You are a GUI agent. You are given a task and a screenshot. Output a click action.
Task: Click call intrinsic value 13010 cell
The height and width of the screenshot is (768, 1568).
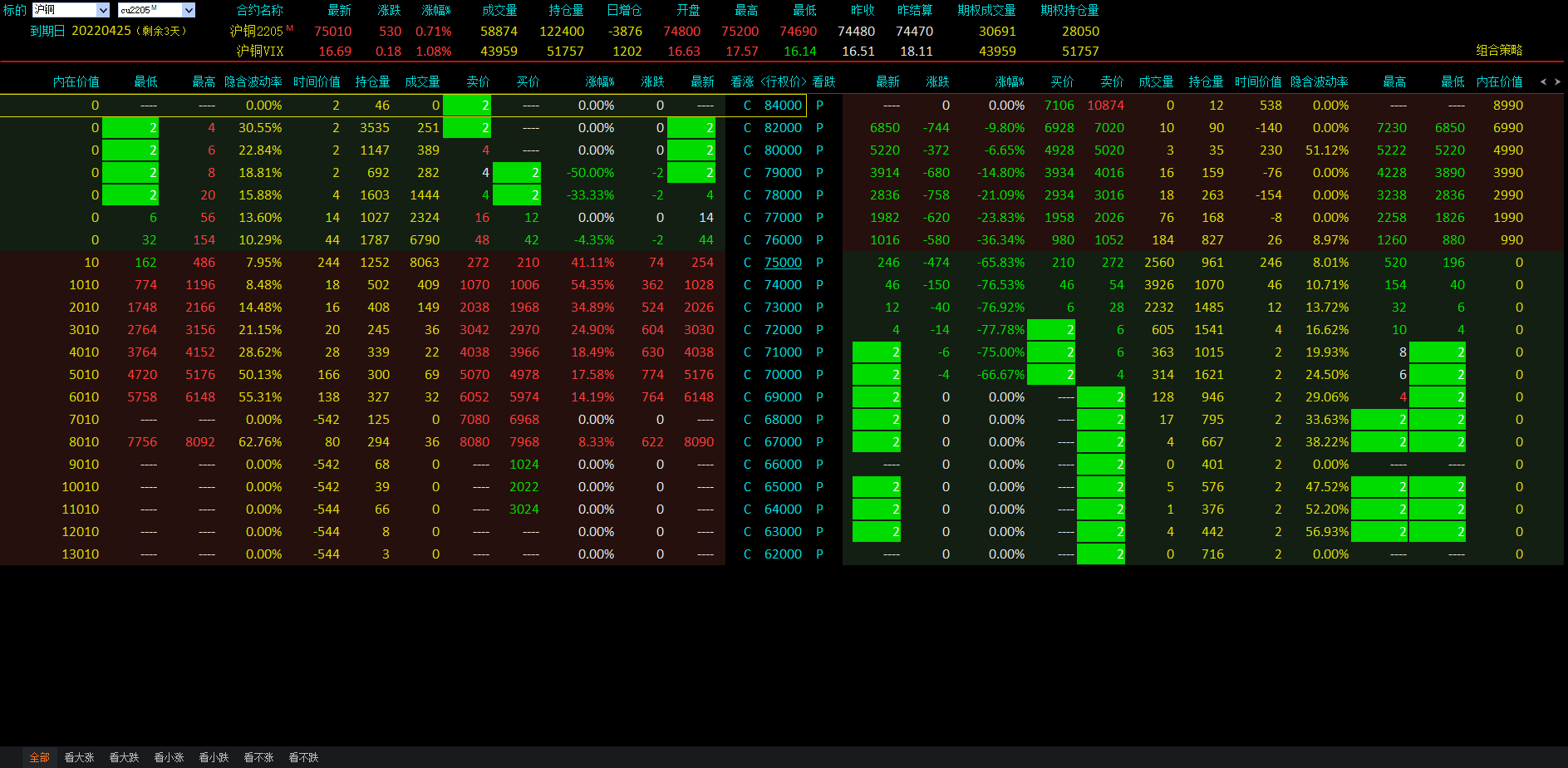click(x=81, y=554)
